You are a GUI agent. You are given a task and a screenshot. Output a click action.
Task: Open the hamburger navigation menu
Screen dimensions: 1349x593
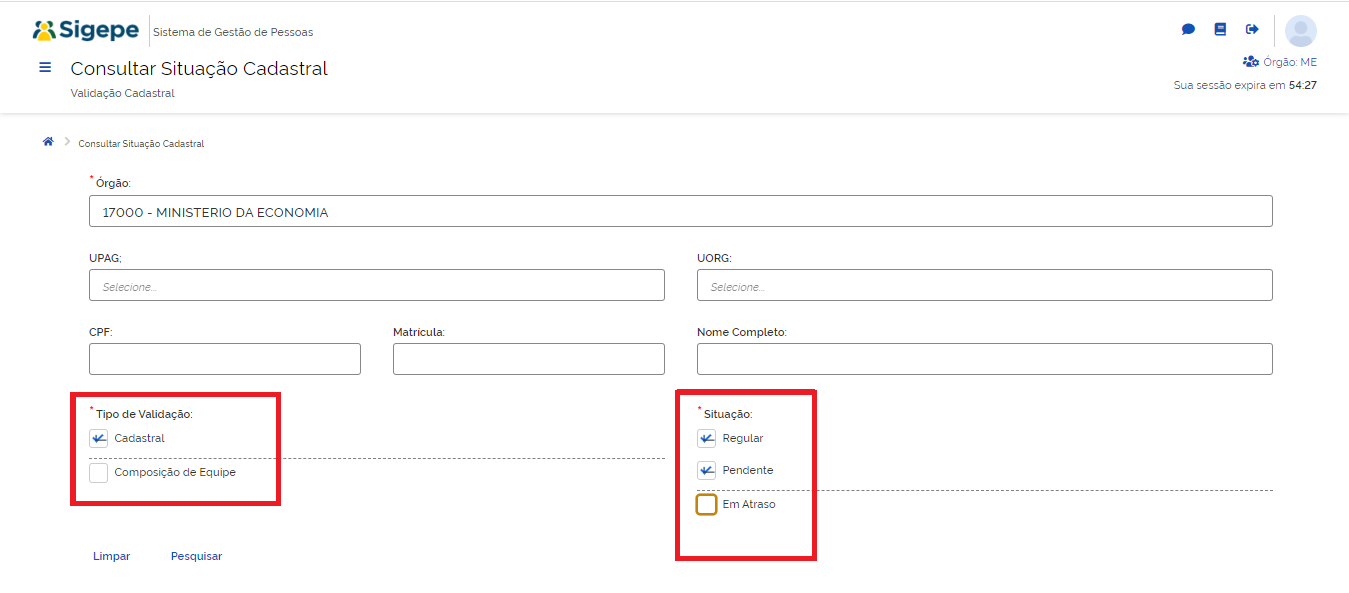45,68
